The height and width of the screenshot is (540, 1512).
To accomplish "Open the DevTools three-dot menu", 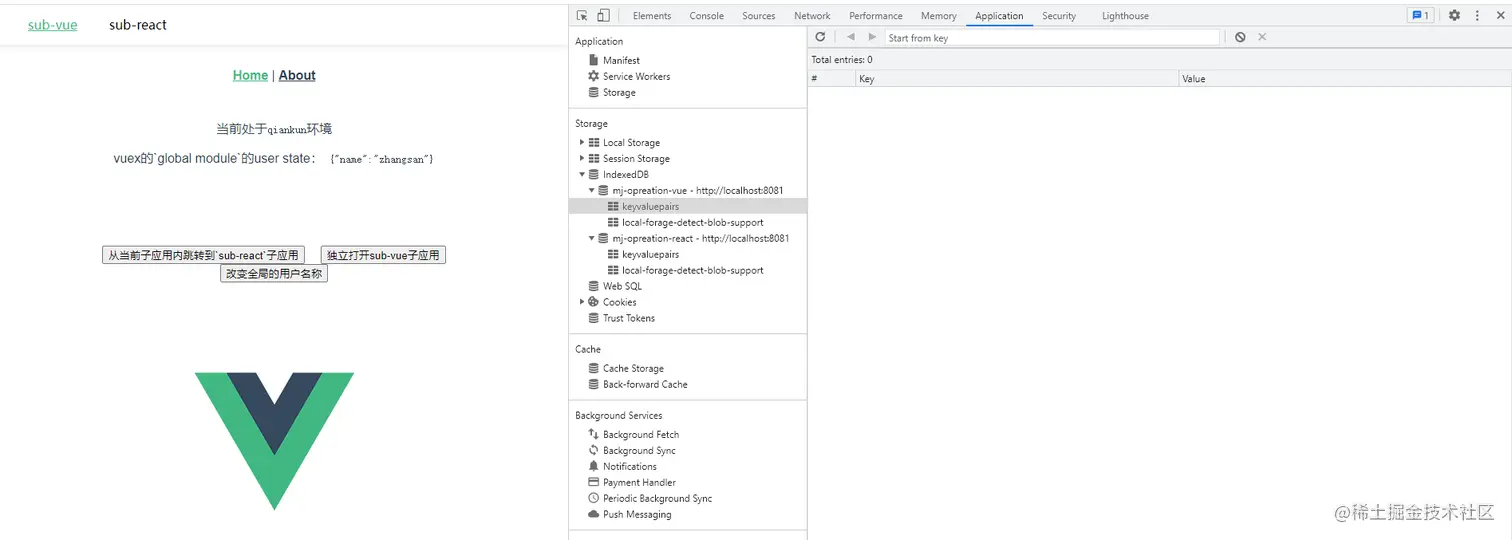I will (x=1477, y=15).
